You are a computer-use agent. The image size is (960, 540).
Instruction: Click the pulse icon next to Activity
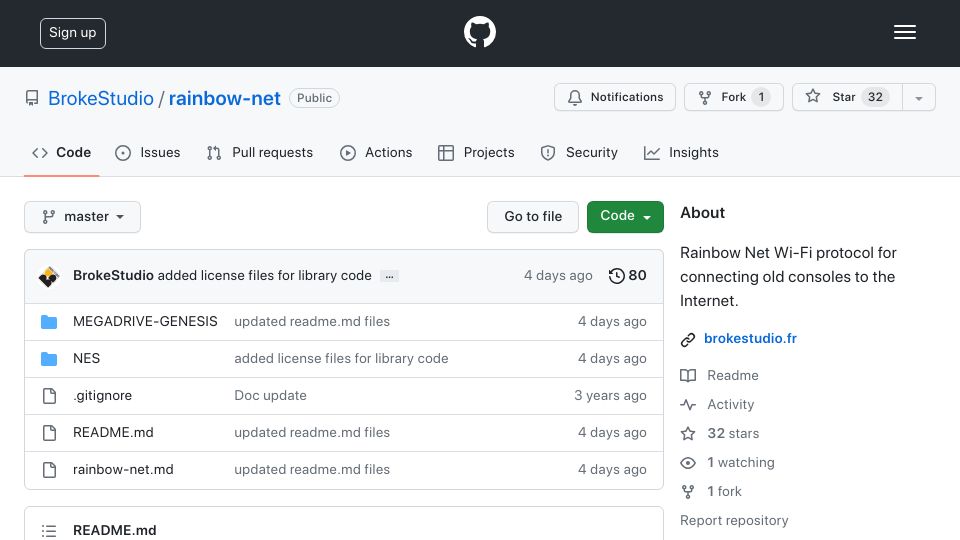(x=688, y=405)
